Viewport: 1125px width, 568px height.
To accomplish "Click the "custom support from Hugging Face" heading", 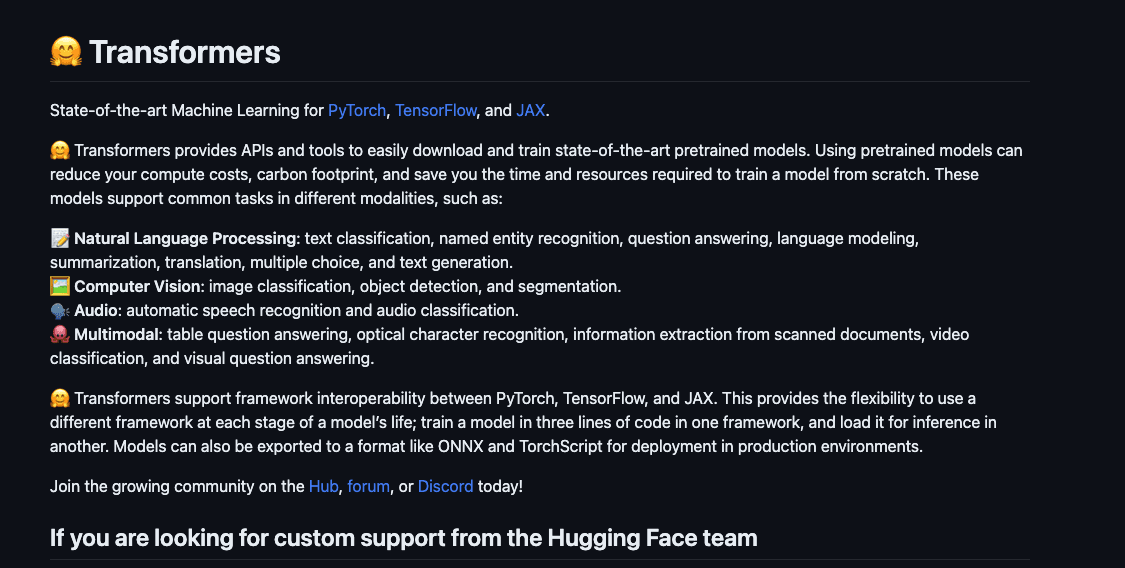I will tap(403, 538).
